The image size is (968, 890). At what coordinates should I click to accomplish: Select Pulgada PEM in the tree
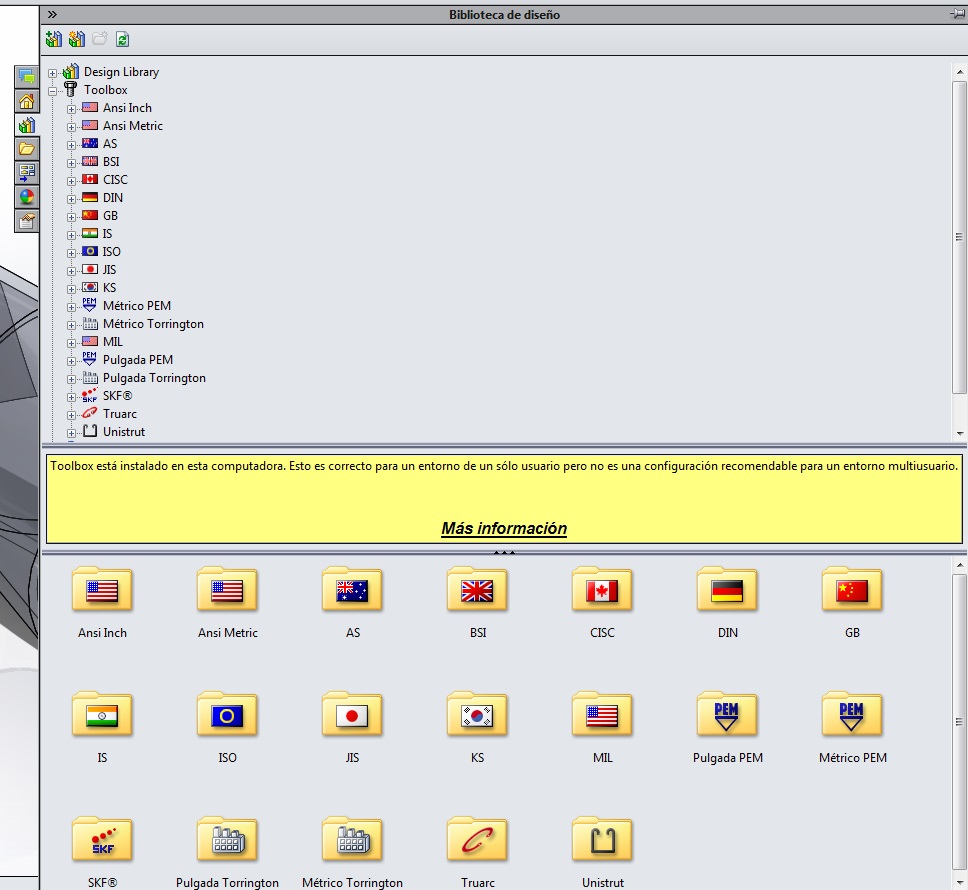(138, 360)
